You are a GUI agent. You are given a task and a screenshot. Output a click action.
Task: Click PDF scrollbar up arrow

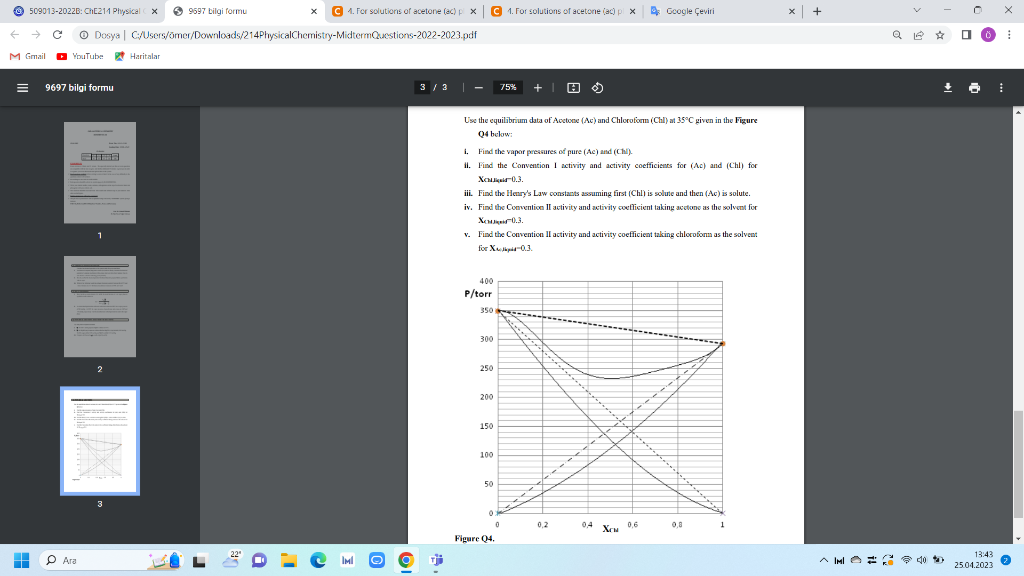point(1018,112)
